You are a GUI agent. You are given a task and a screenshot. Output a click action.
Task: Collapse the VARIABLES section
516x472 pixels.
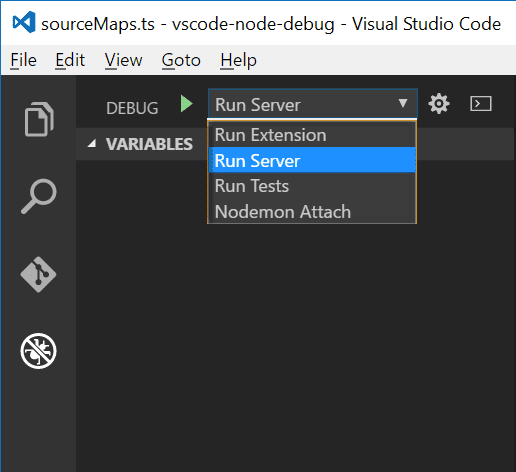point(92,144)
